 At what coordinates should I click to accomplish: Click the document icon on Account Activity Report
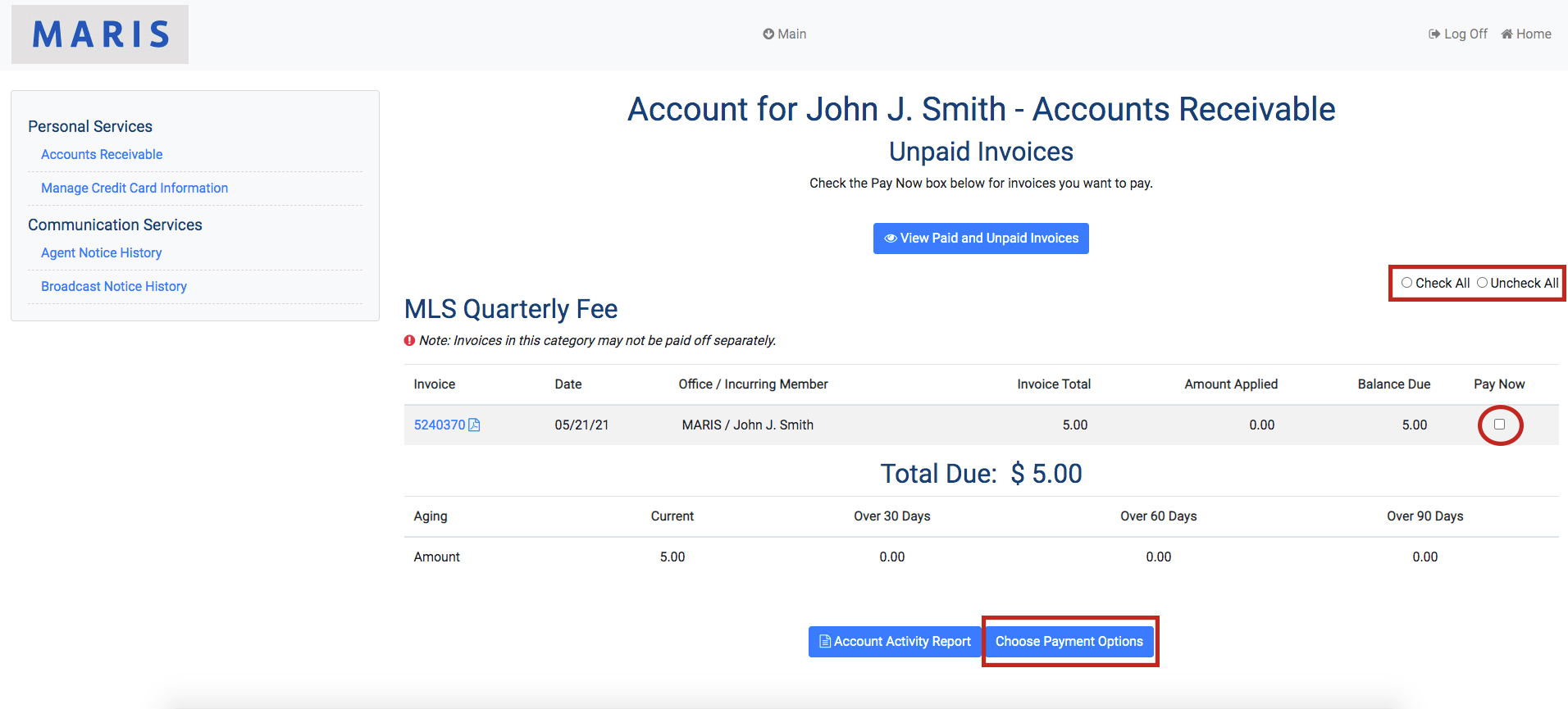[825, 642]
